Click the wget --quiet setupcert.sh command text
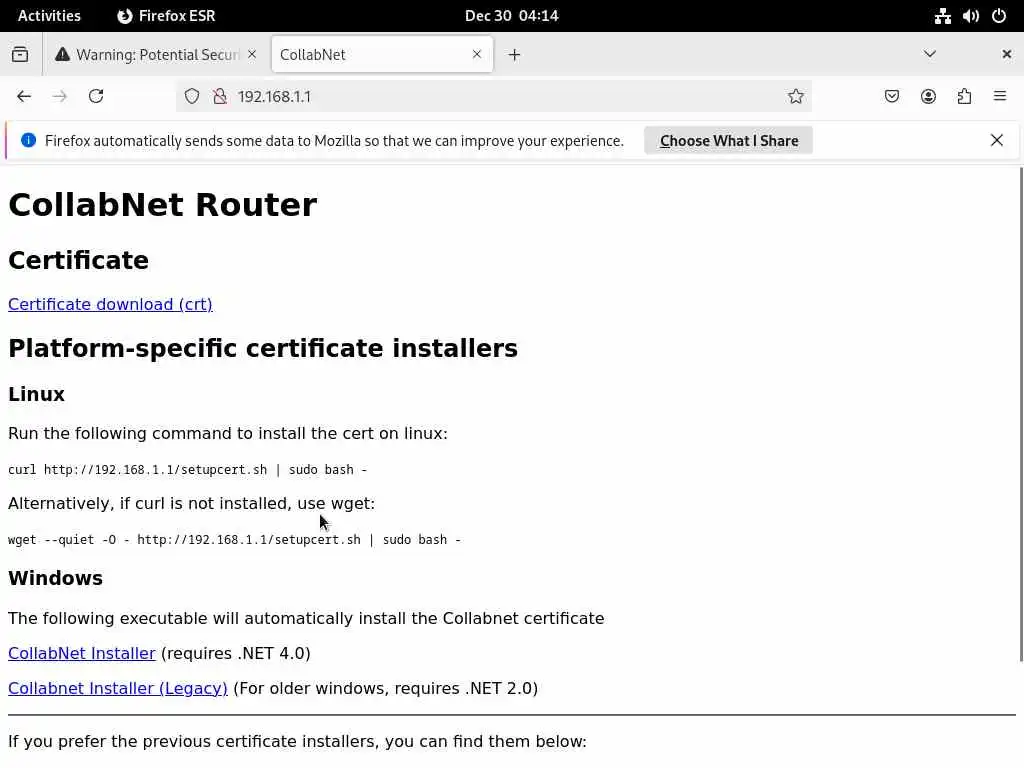Image resolution: width=1024 pixels, height=768 pixels. pos(234,539)
